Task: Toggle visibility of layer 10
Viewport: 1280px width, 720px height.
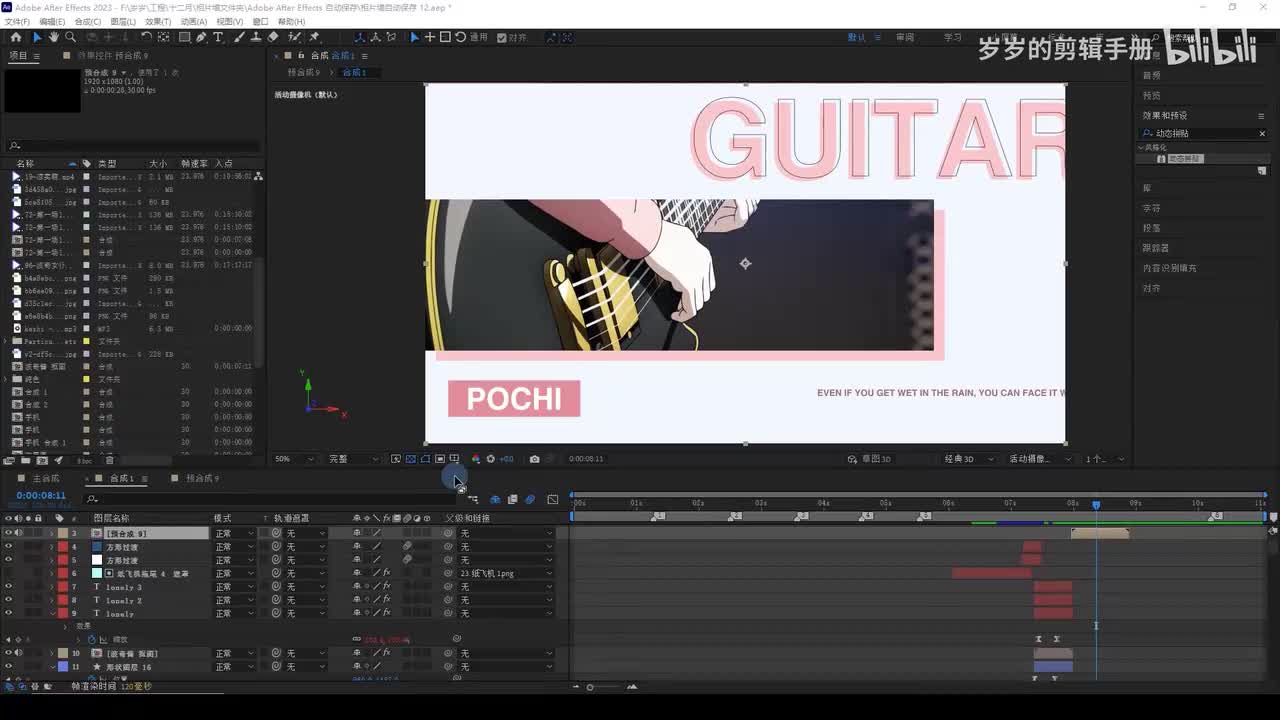Action: pos(9,653)
